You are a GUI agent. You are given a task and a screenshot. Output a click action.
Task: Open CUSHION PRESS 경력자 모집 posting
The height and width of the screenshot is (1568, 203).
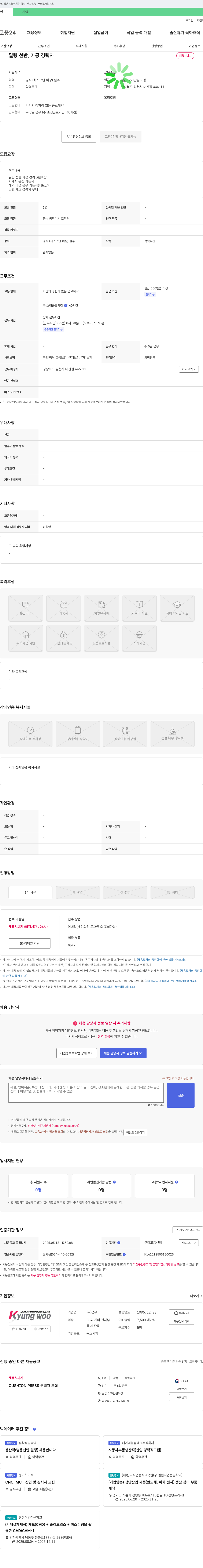(33, 1385)
